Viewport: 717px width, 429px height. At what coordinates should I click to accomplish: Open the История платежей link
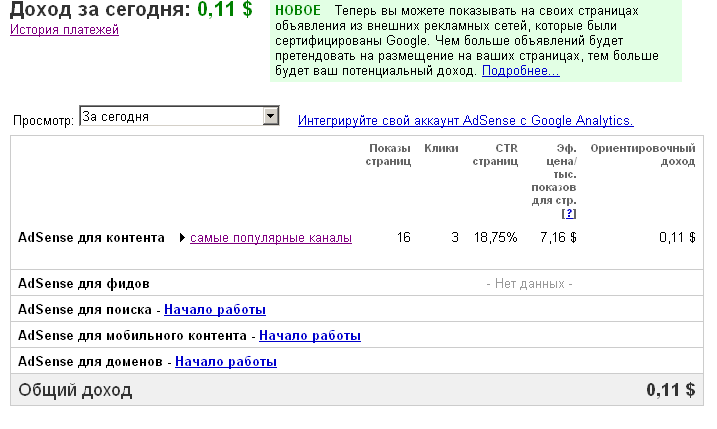click(64, 30)
